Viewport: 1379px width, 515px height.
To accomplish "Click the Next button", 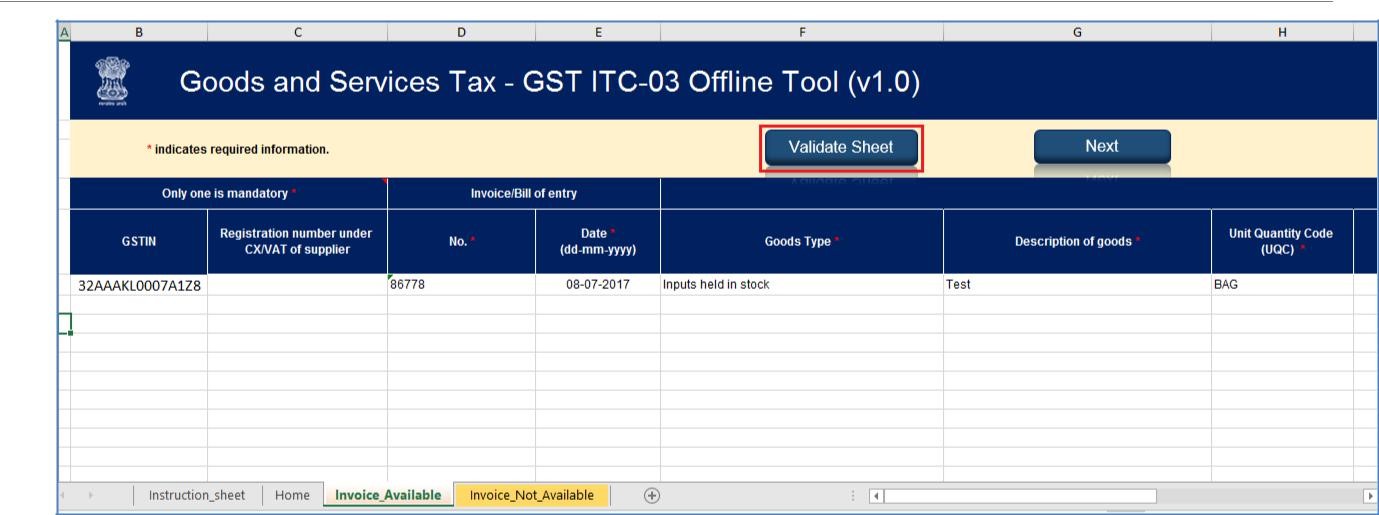I will point(1101,146).
